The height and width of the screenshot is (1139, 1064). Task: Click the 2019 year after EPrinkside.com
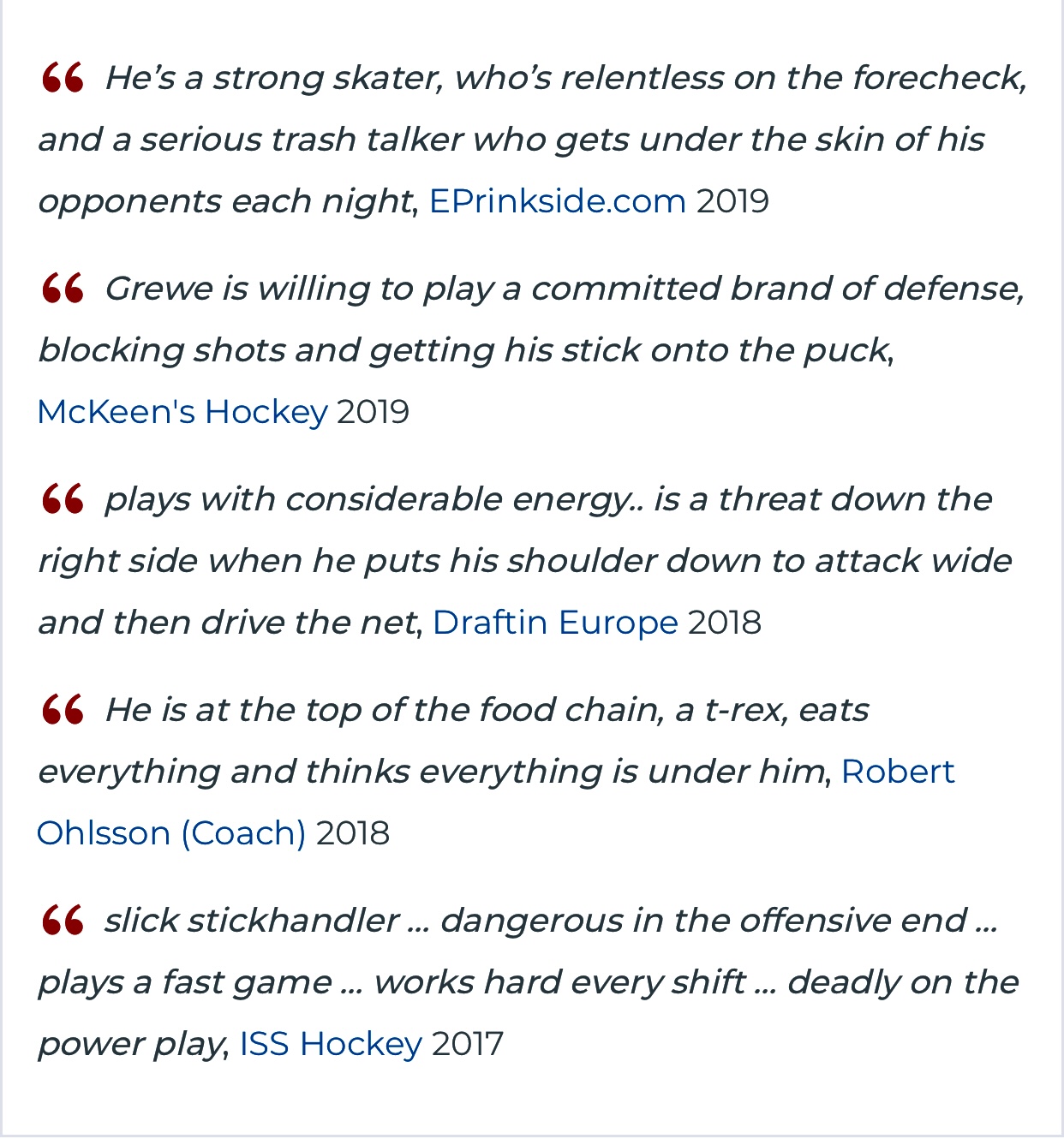point(732,201)
